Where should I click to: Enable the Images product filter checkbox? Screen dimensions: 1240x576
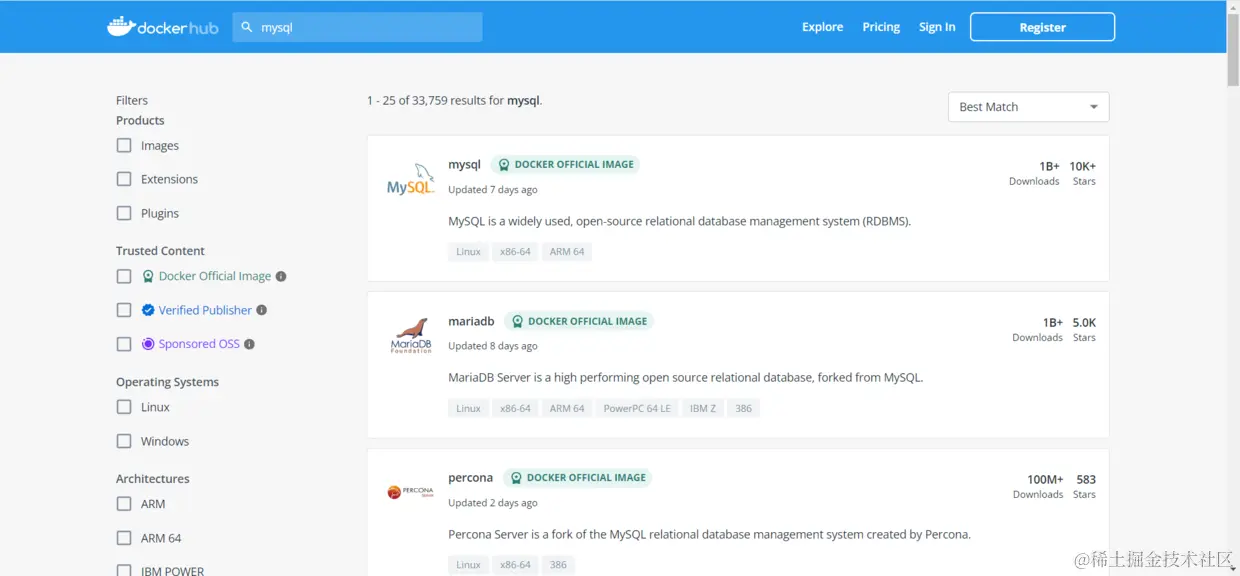click(124, 145)
